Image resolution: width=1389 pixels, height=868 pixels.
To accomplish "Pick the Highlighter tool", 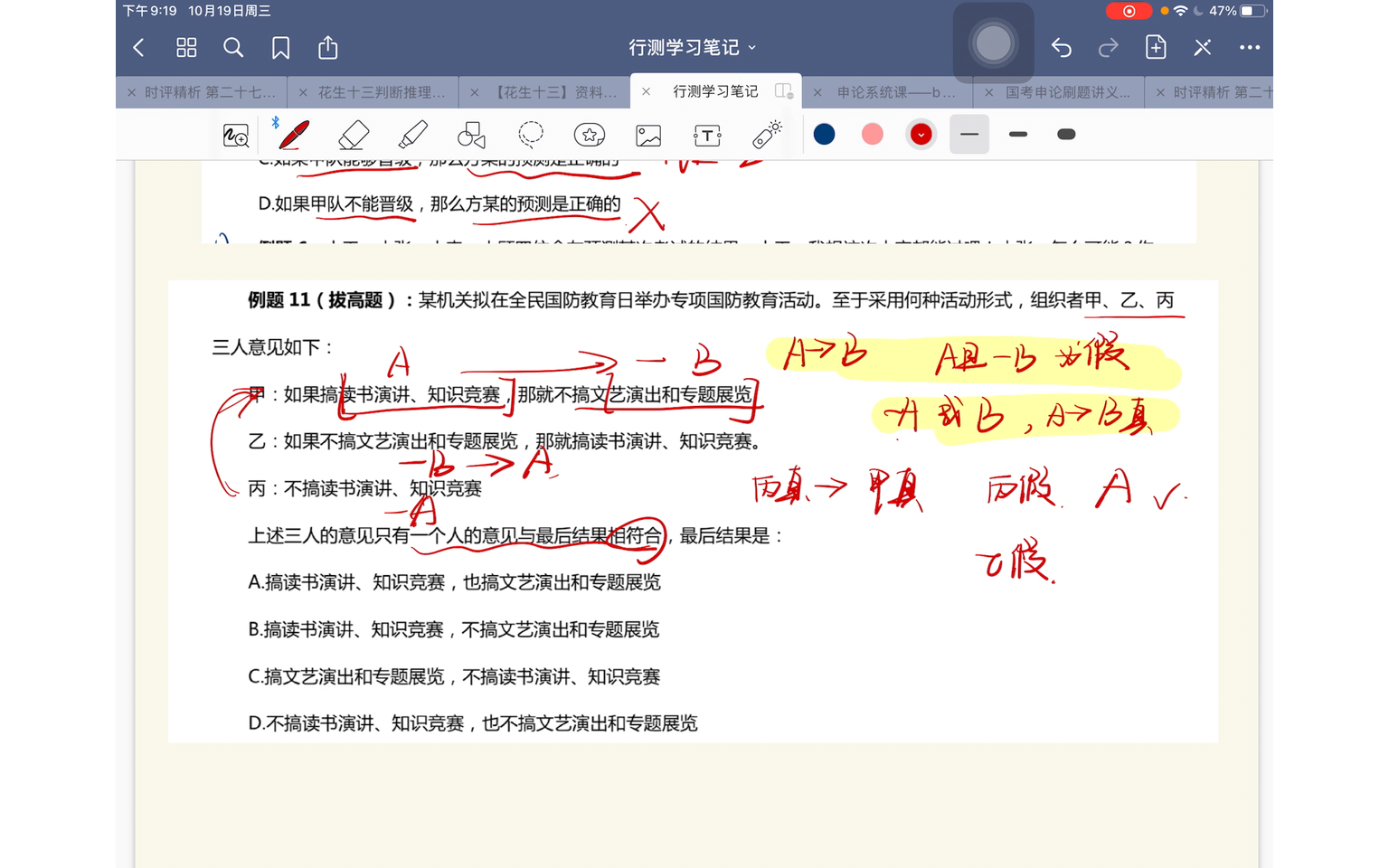I will tap(412, 134).
